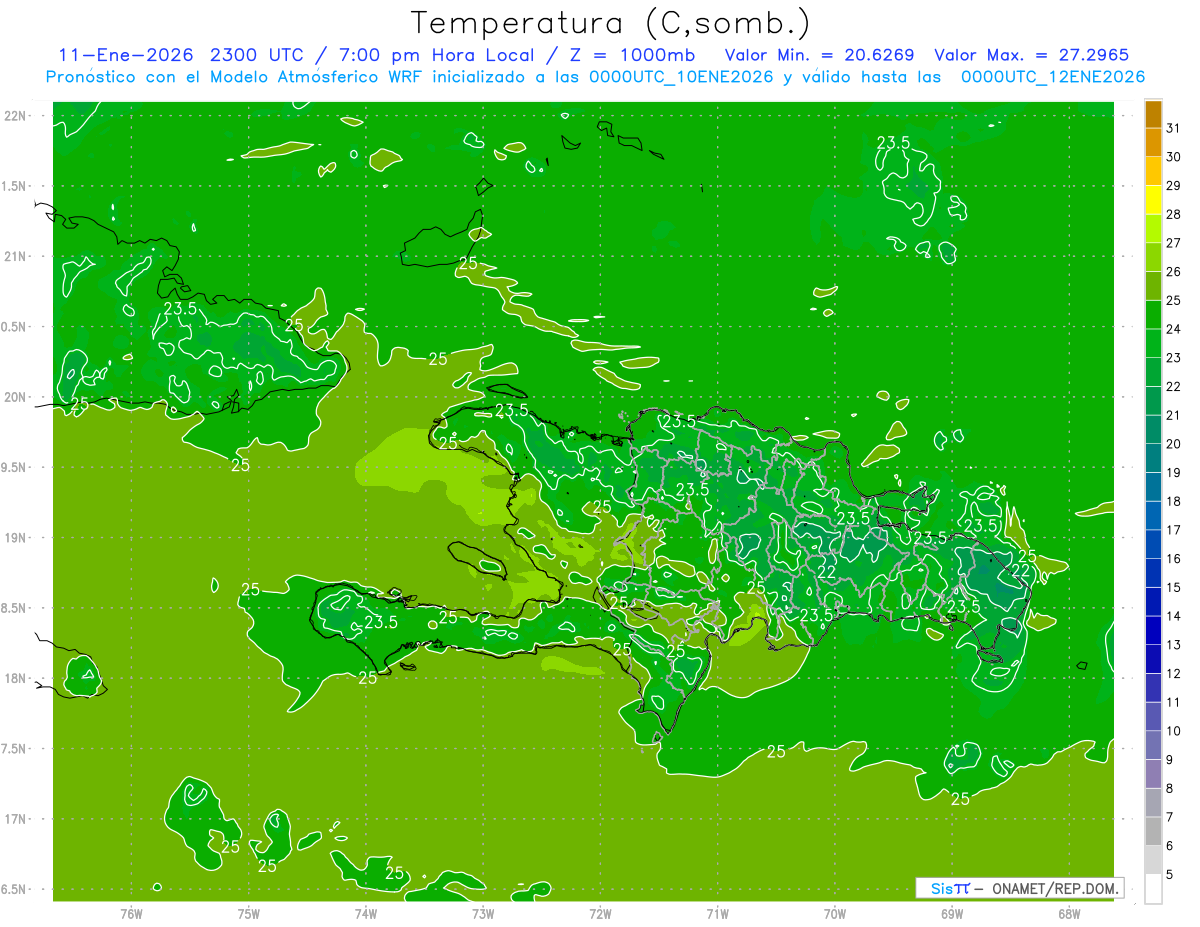1200x927 pixels.
Task: Click yellow colorbar swatch between 28 and 29
Action: click(x=1153, y=200)
